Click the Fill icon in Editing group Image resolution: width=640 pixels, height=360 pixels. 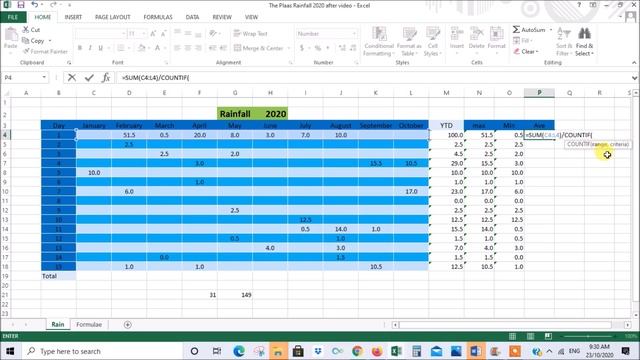pyautogui.click(x=517, y=41)
